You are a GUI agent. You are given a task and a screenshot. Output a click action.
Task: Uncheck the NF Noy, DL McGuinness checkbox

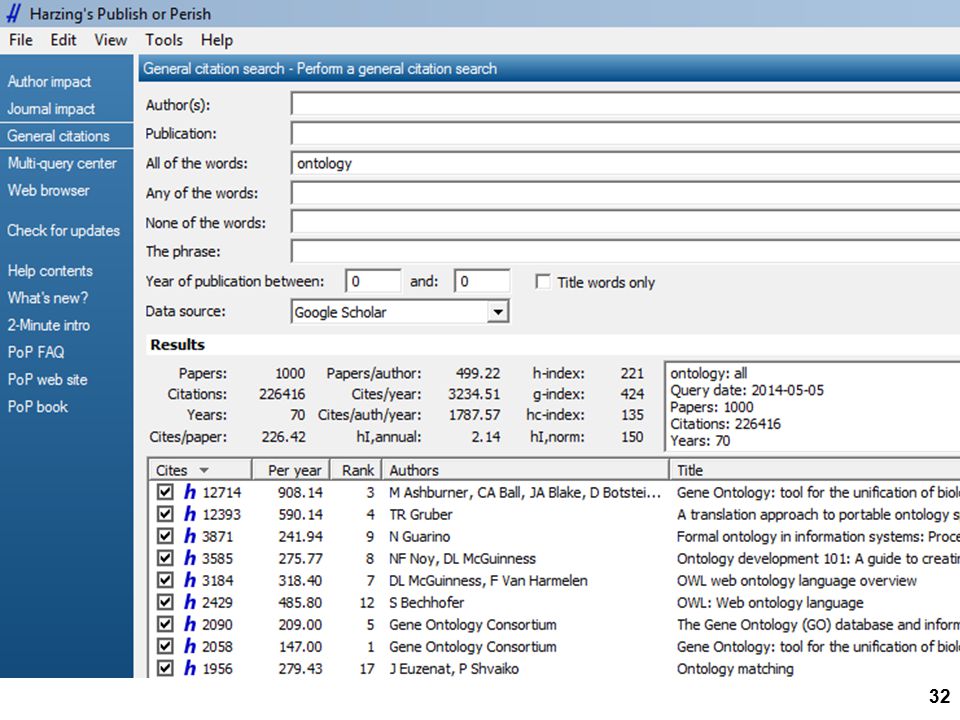165,558
